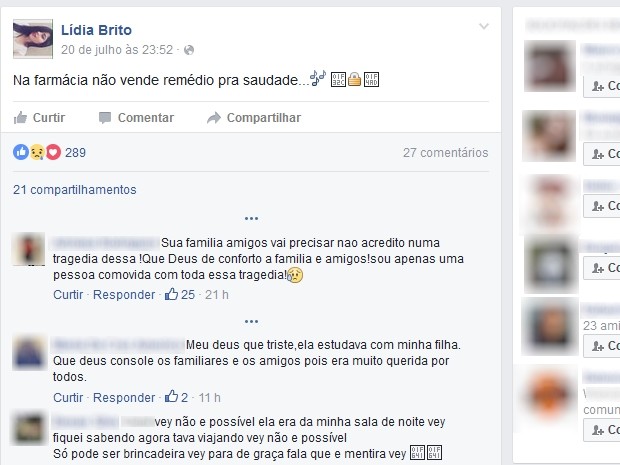Screen dimensions: 620x465
Task: Click thumbs-up icon showing 2 likes
Action: click(x=172, y=397)
